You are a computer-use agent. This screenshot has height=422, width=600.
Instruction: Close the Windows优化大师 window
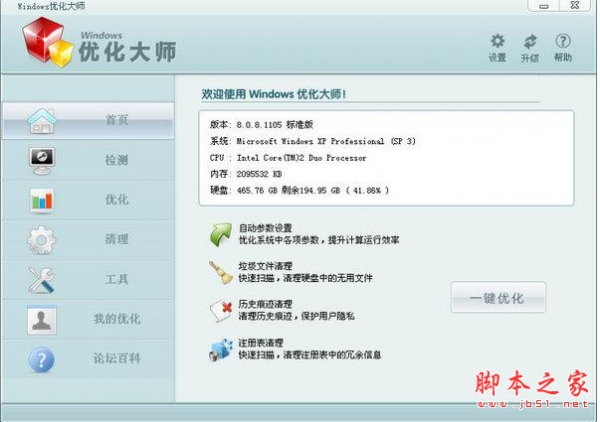(x=574, y=6)
